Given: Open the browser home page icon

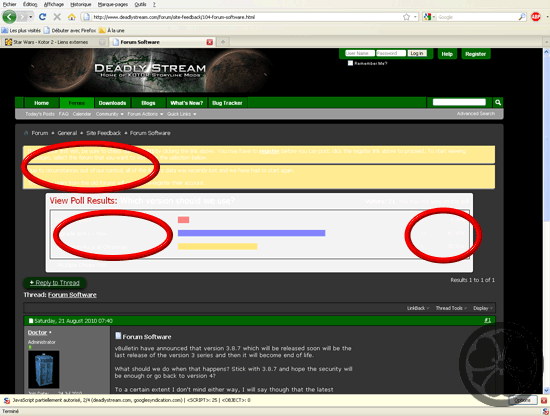Looking at the screenshot, I should [72, 16].
